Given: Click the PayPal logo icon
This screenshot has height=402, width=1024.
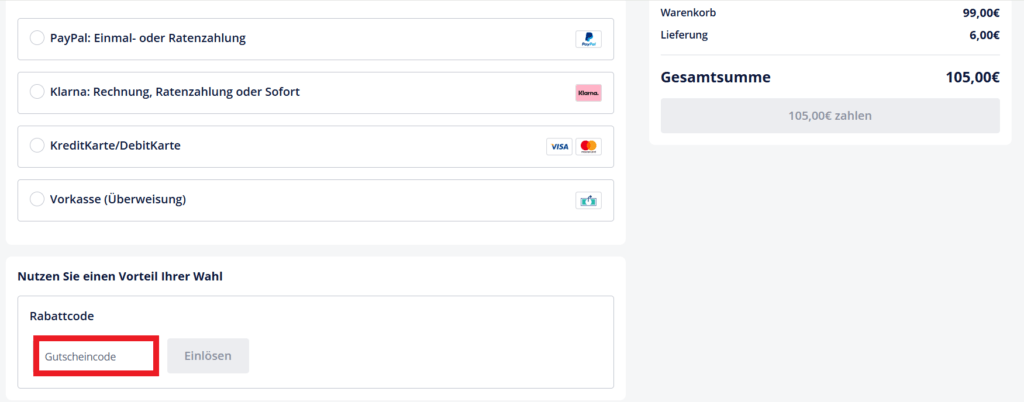Looking at the screenshot, I should pyautogui.click(x=588, y=39).
